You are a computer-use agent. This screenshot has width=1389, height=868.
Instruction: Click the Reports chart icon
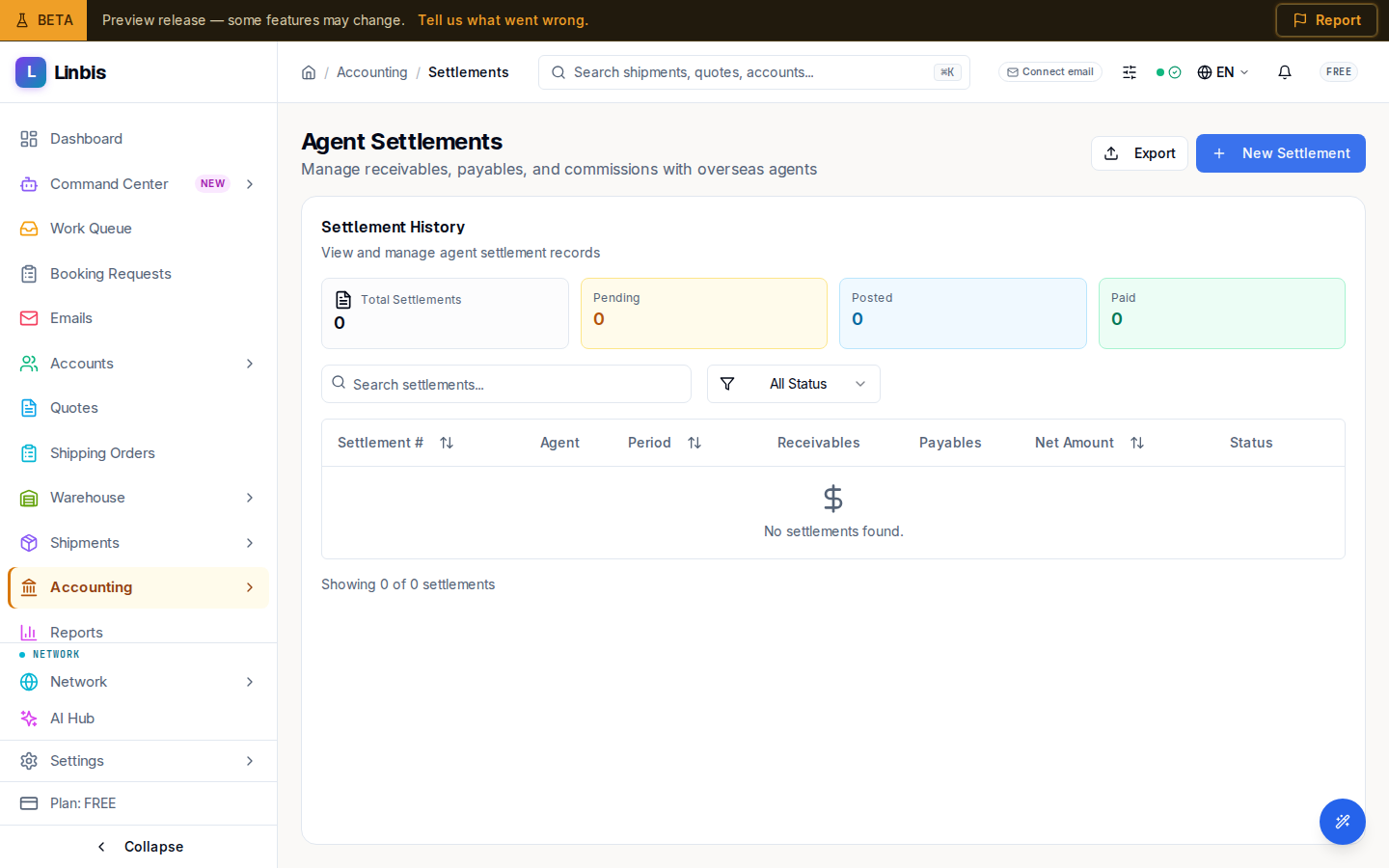click(29, 633)
